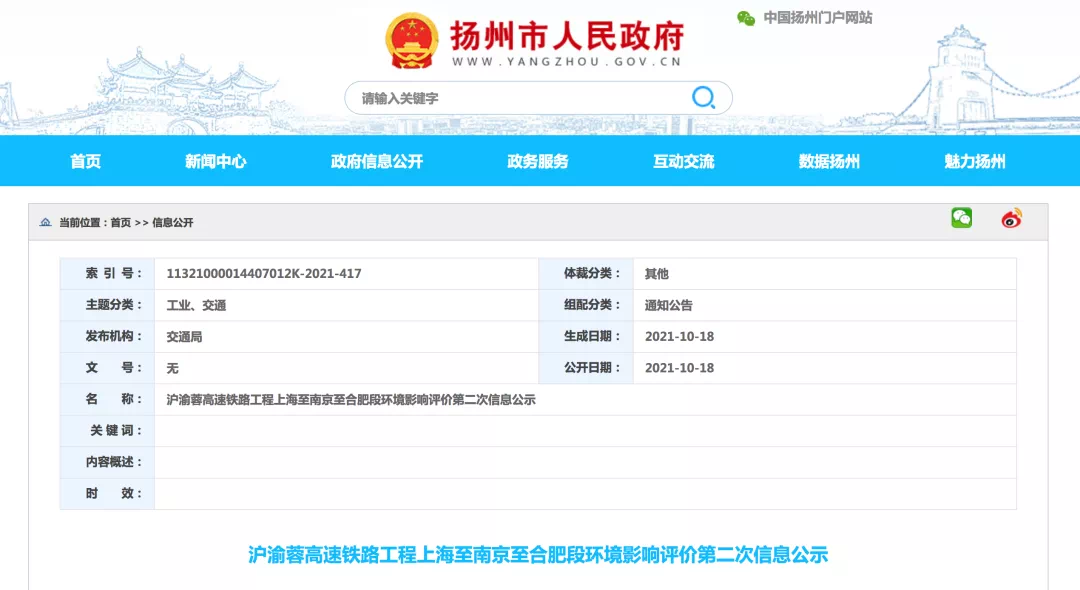Click the 名称 label cell

pyautogui.click(x=107, y=399)
